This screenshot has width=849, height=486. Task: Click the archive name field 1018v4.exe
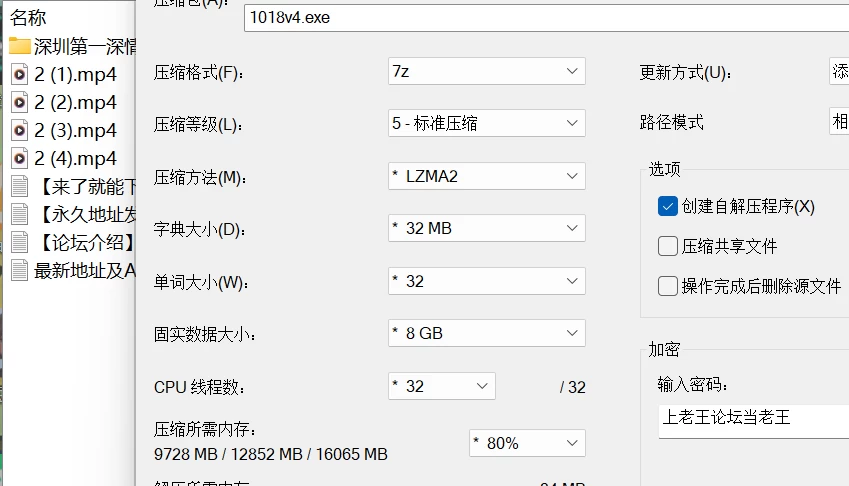[x=546, y=17]
